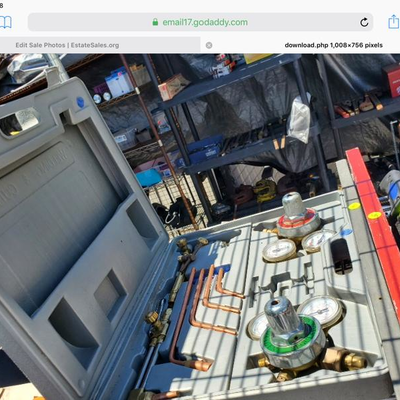This screenshot has height=400, width=400.
Task: Click the yellow dot sticker near the red level
Action: tap(354, 206)
